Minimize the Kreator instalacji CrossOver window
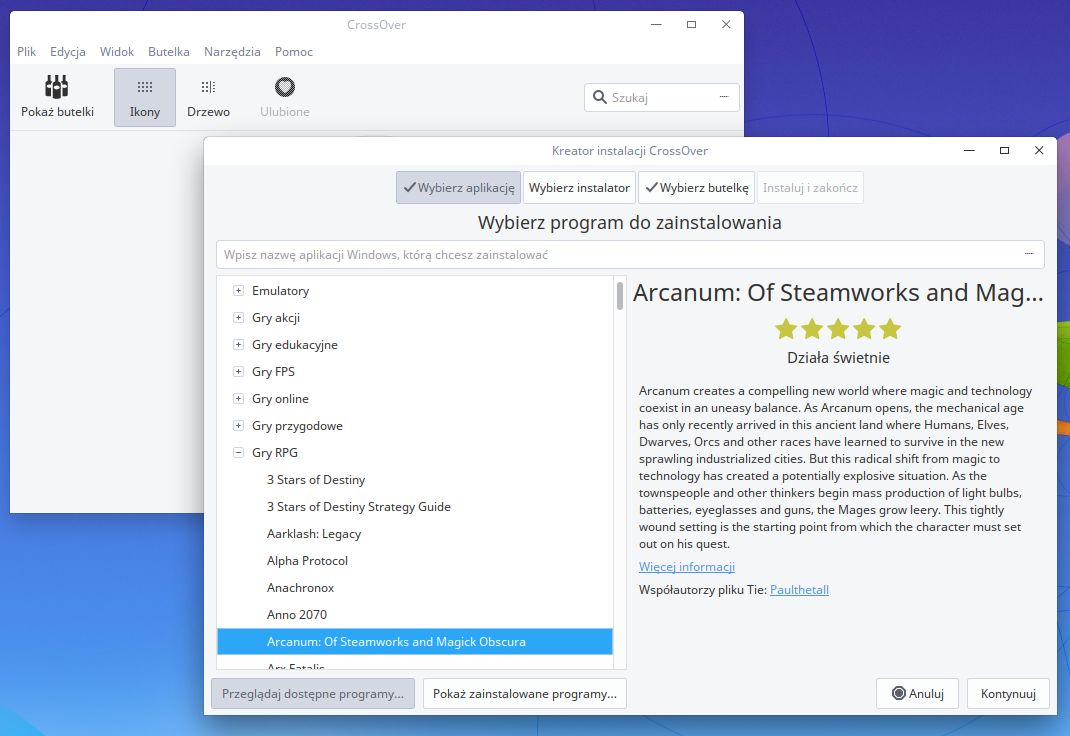The height and width of the screenshot is (736, 1070). point(969,150)
